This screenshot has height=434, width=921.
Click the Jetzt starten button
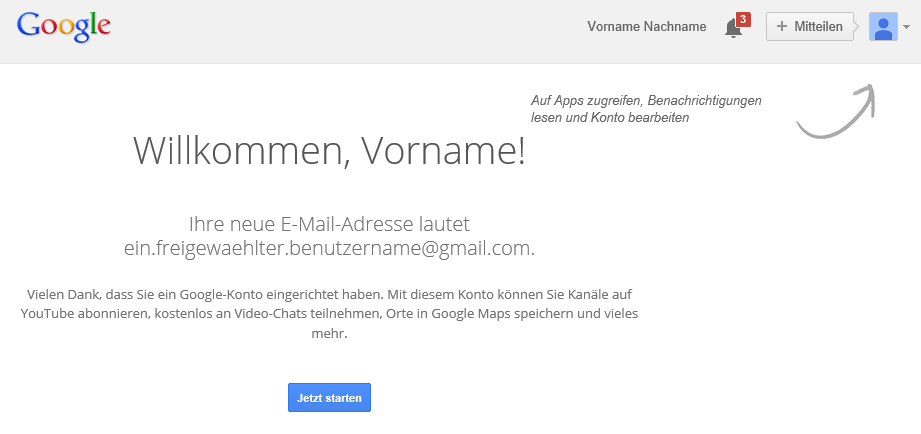(x=329, y=398)
